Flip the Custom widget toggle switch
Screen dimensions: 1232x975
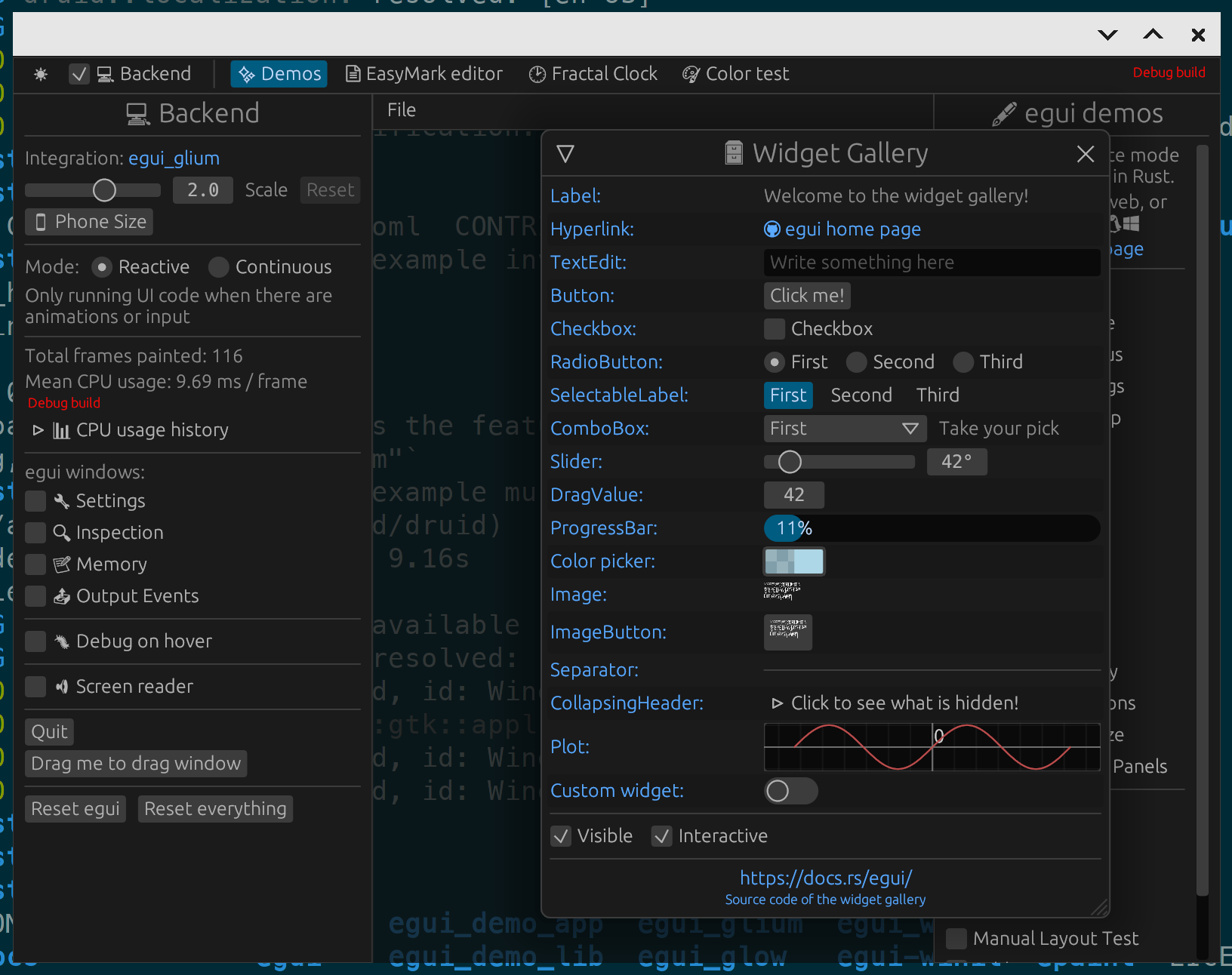tap(790, 791)
